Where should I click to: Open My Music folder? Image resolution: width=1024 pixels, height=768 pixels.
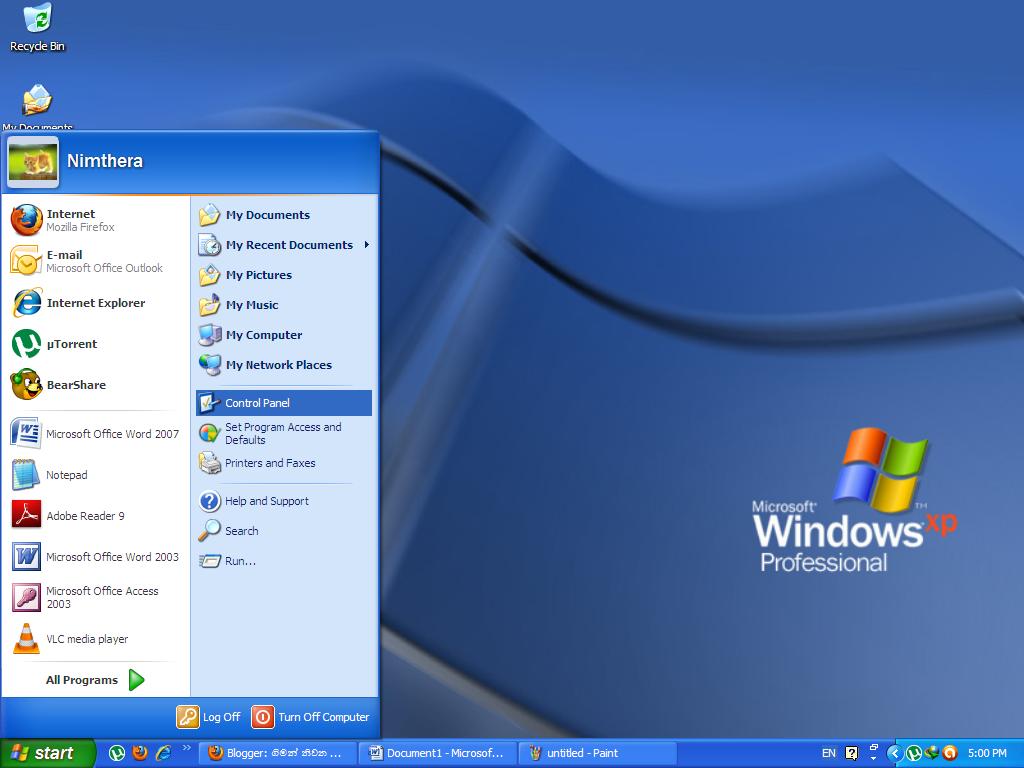pyautogui.click(x=284, y=305)
